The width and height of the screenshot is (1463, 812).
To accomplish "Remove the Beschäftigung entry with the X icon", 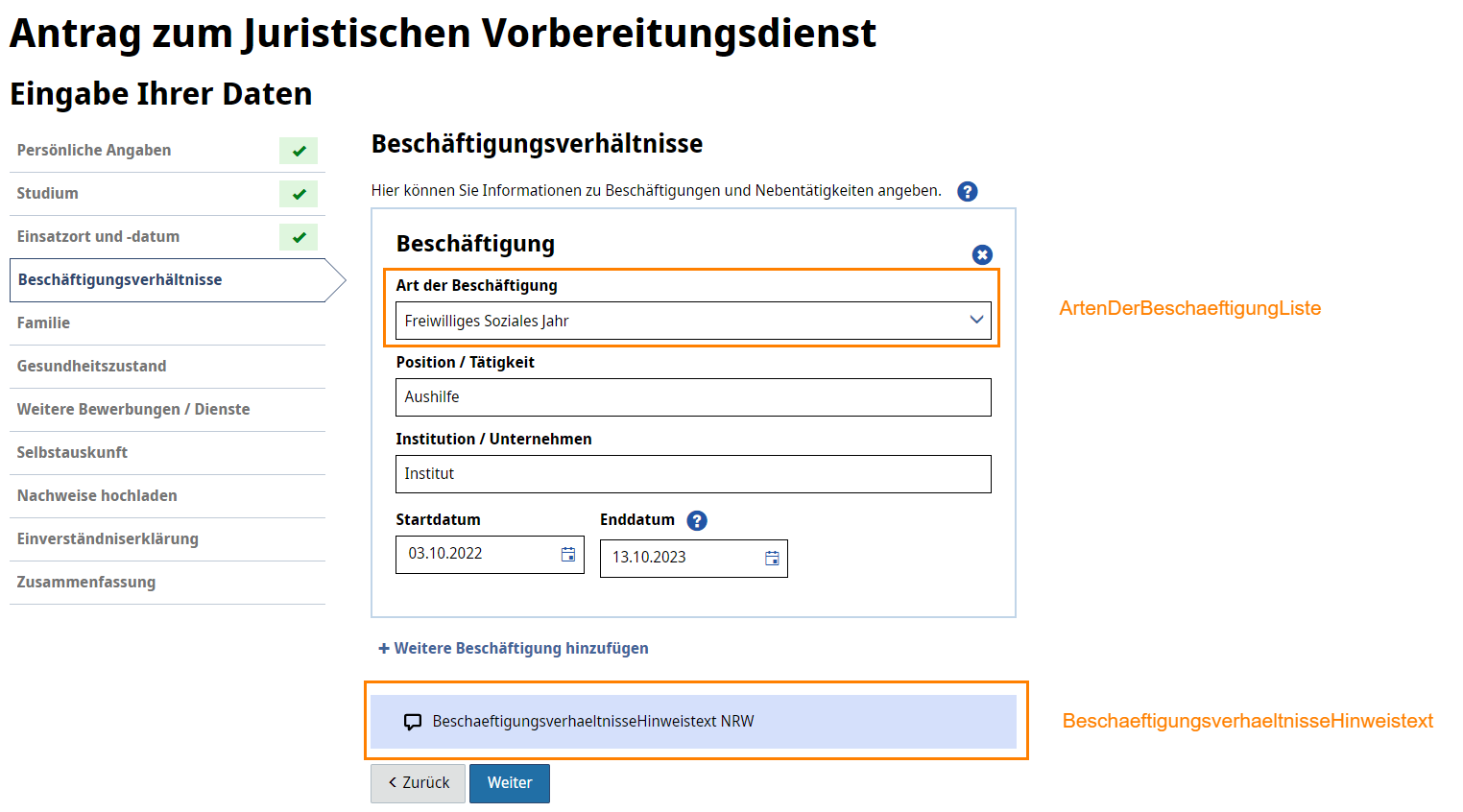I will (x=982, y=254).
